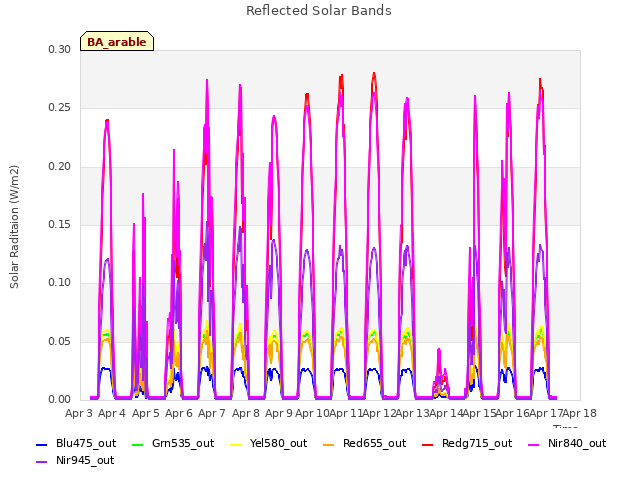640x480 pixels.
Task: Click the Apr 17 x-axis label
Action: click(546, 414)
